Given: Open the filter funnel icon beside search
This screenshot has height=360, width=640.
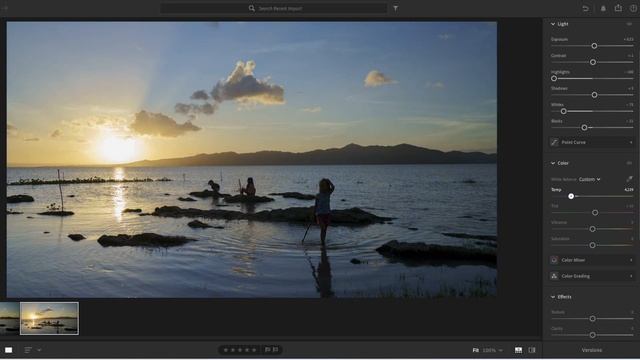Looking at the screenshot, I should click(x=396, y=8).
